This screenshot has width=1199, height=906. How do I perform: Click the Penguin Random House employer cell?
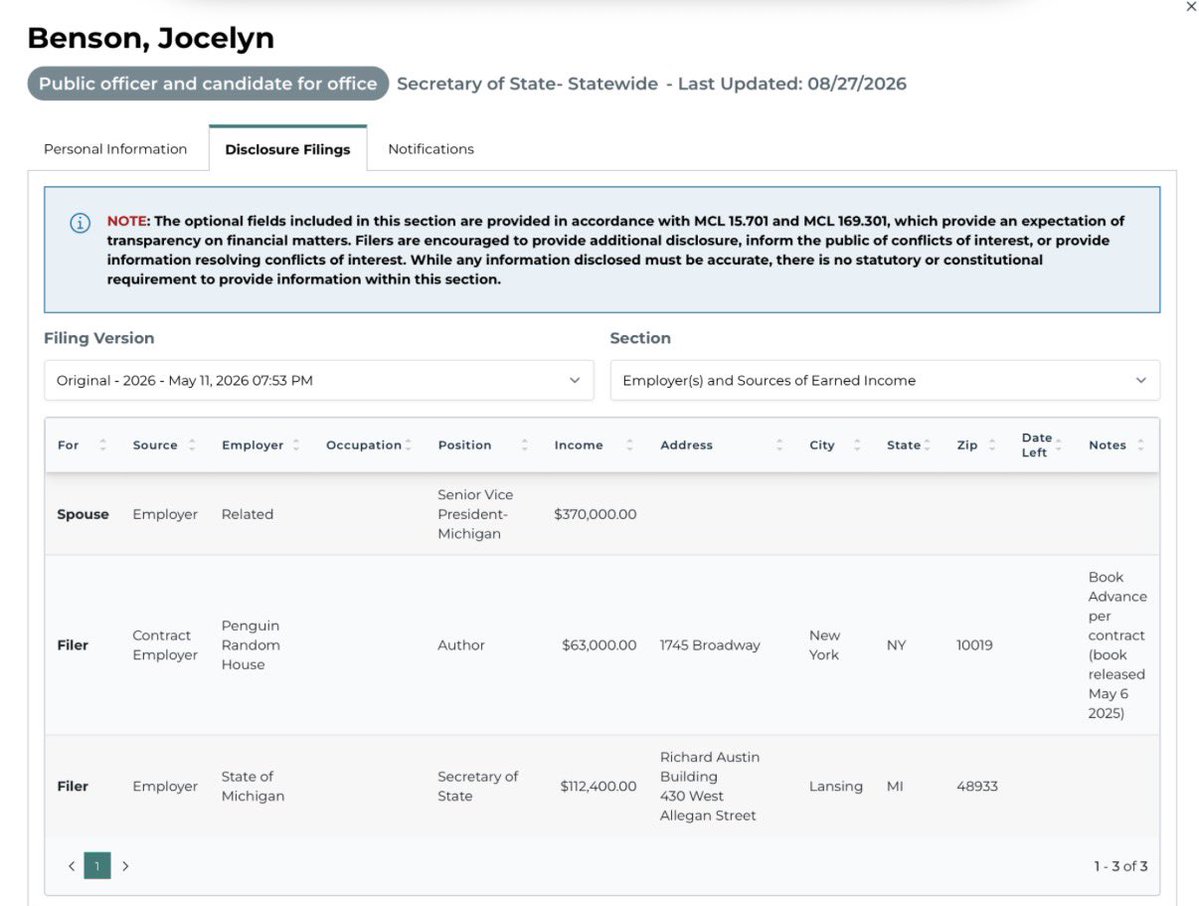pyautogui.click(x=251, y=645)
